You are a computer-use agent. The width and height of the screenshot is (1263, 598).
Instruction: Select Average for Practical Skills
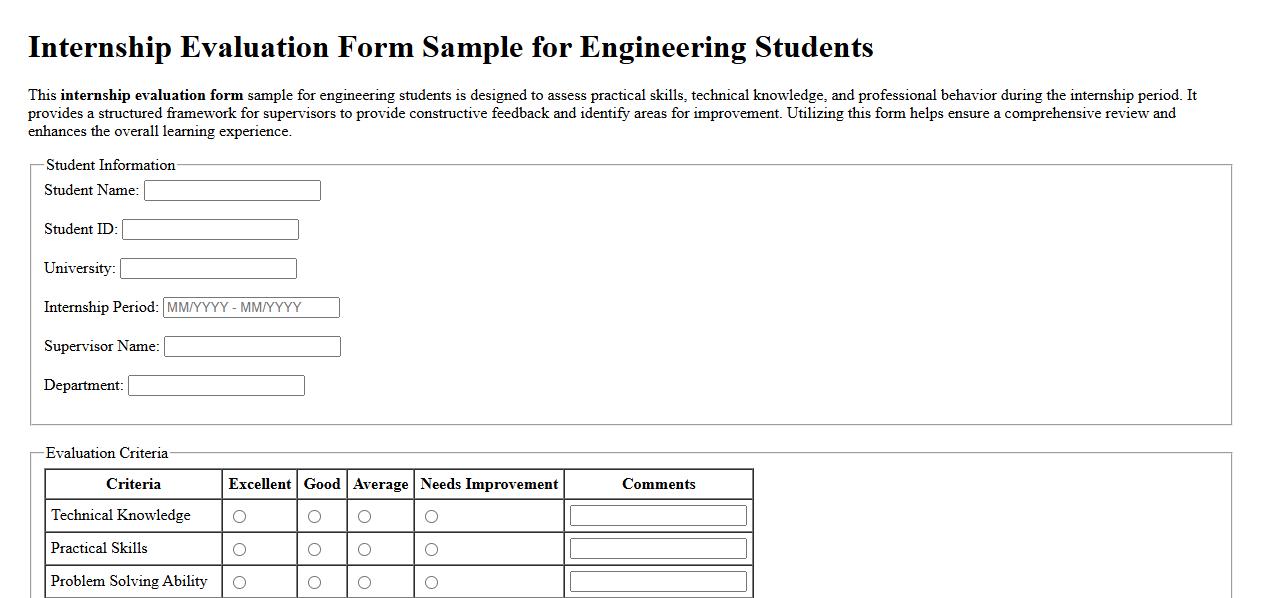click(x=366, y=548)
